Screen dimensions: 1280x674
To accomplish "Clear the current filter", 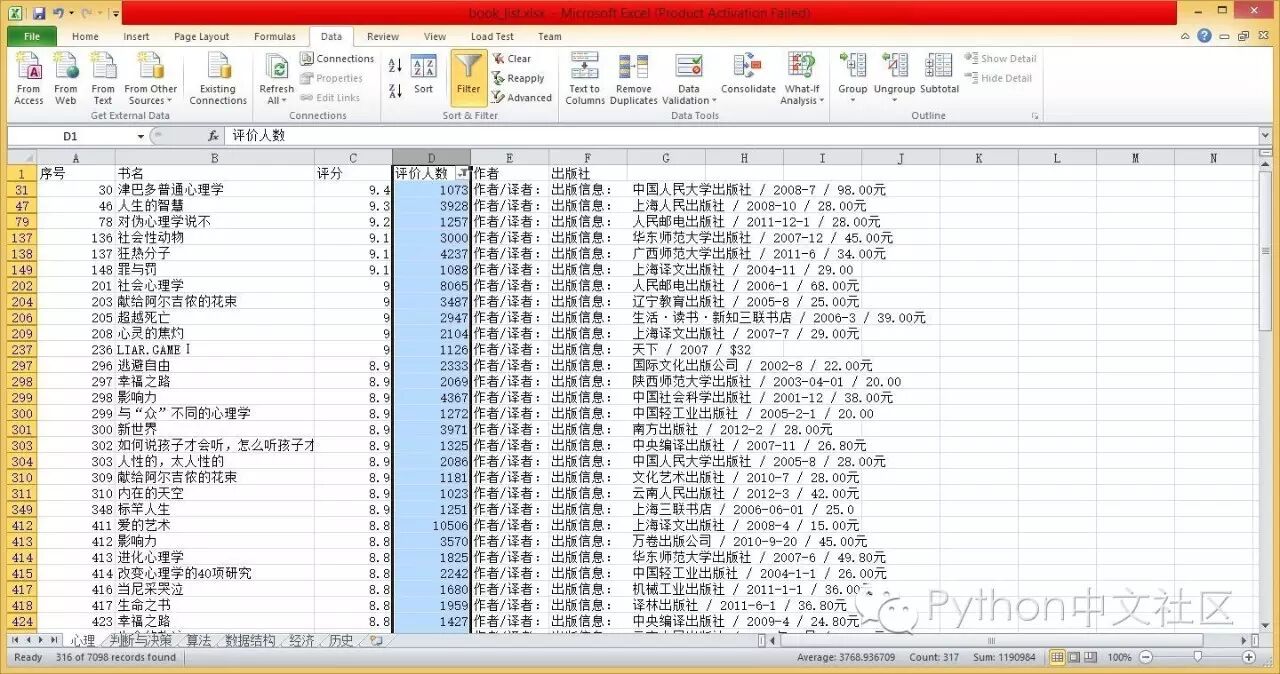I will (511, 59).
